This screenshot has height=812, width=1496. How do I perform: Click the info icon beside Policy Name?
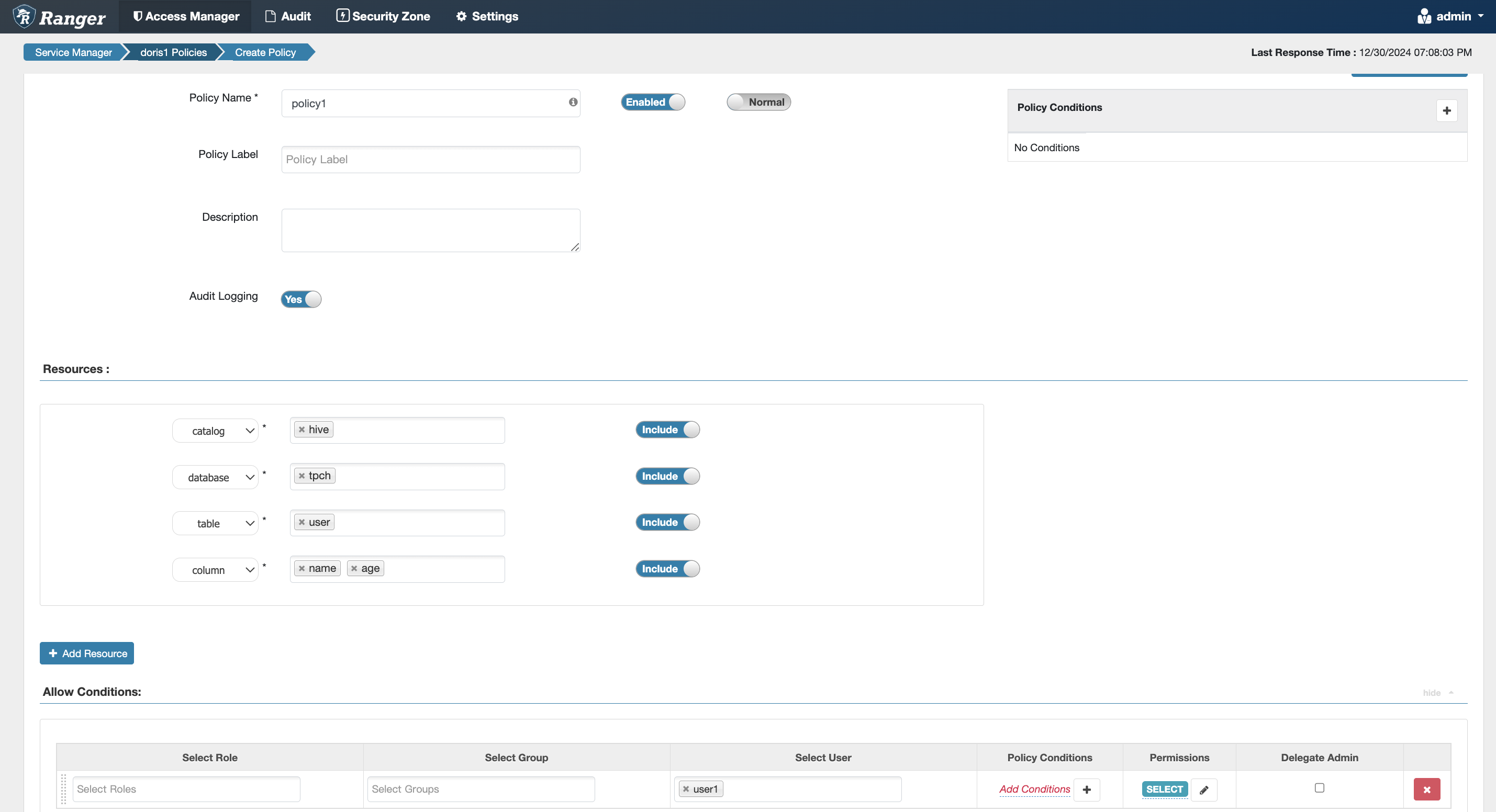point(572,102)
